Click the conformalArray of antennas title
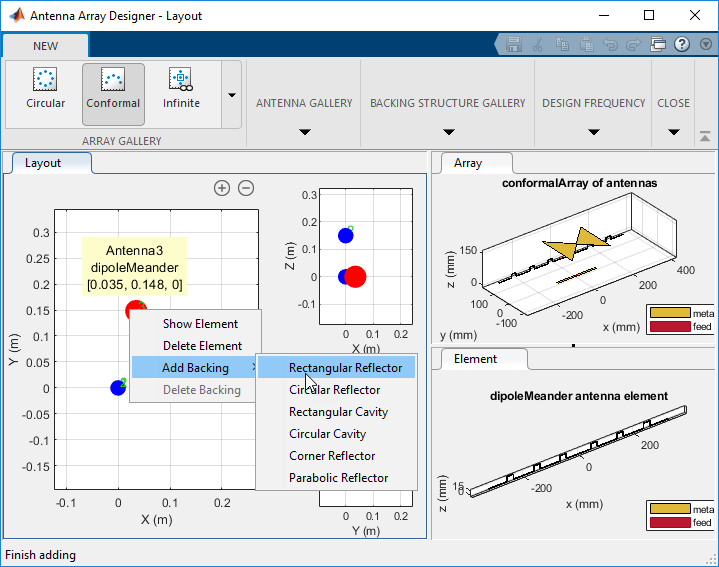 (579, 183)
